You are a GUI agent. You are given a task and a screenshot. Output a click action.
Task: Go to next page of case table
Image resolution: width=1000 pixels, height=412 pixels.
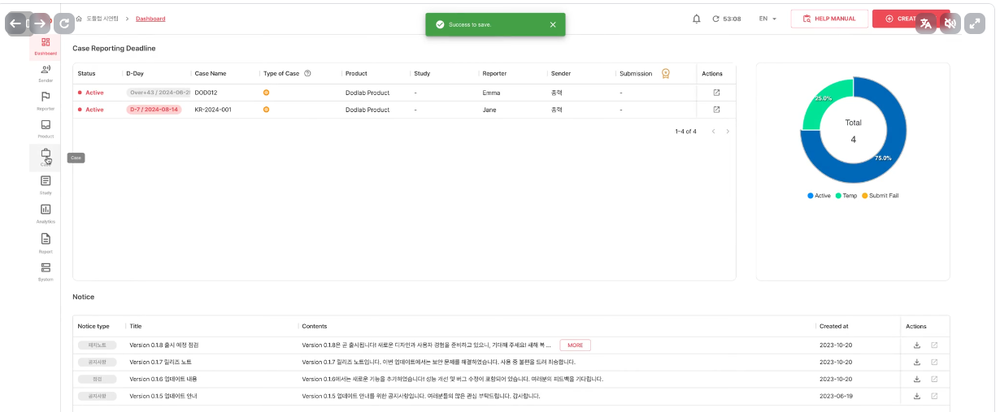click(727, 131)
